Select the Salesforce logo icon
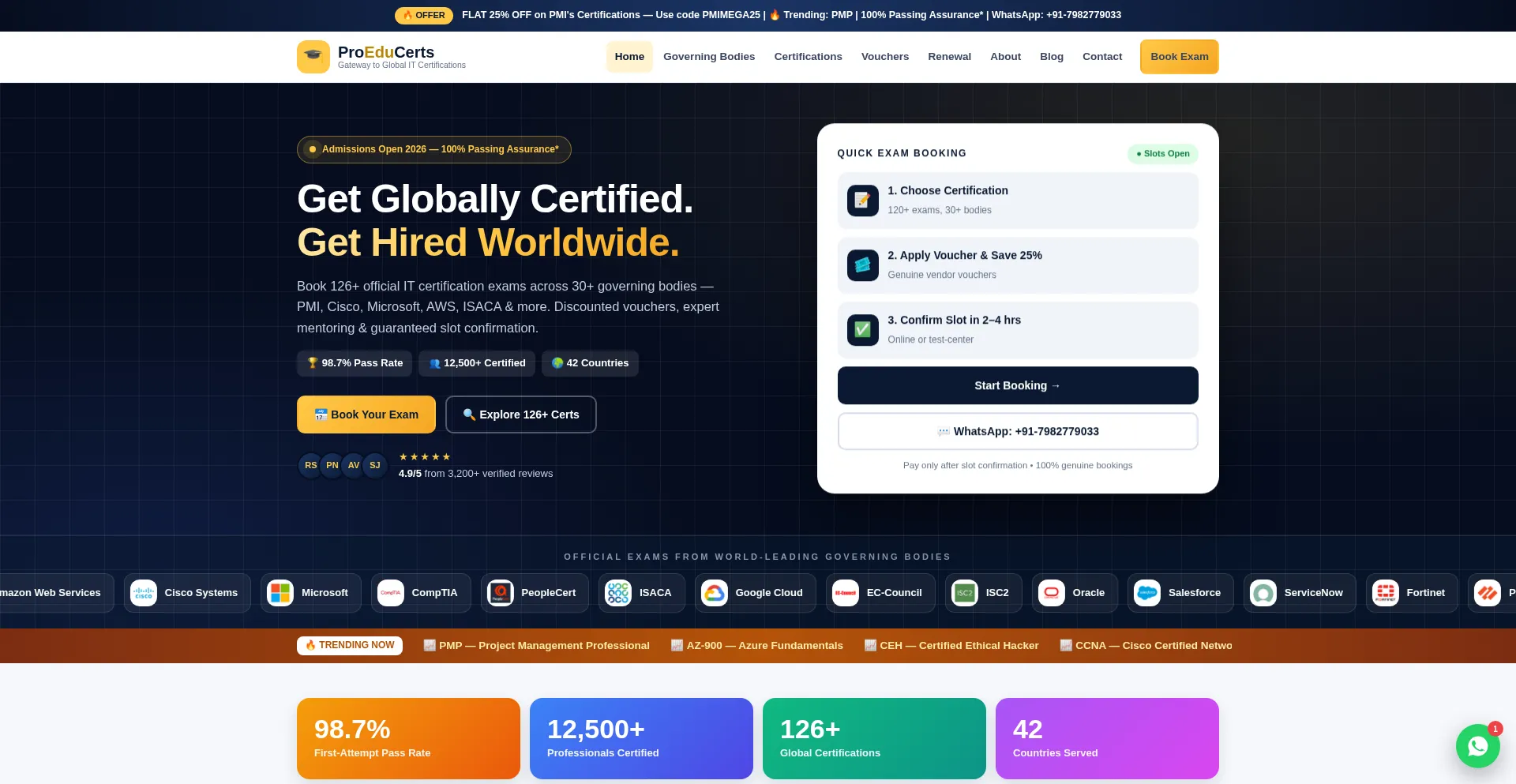Screen dimensions: 1516x784 [x=1147, y=593]
